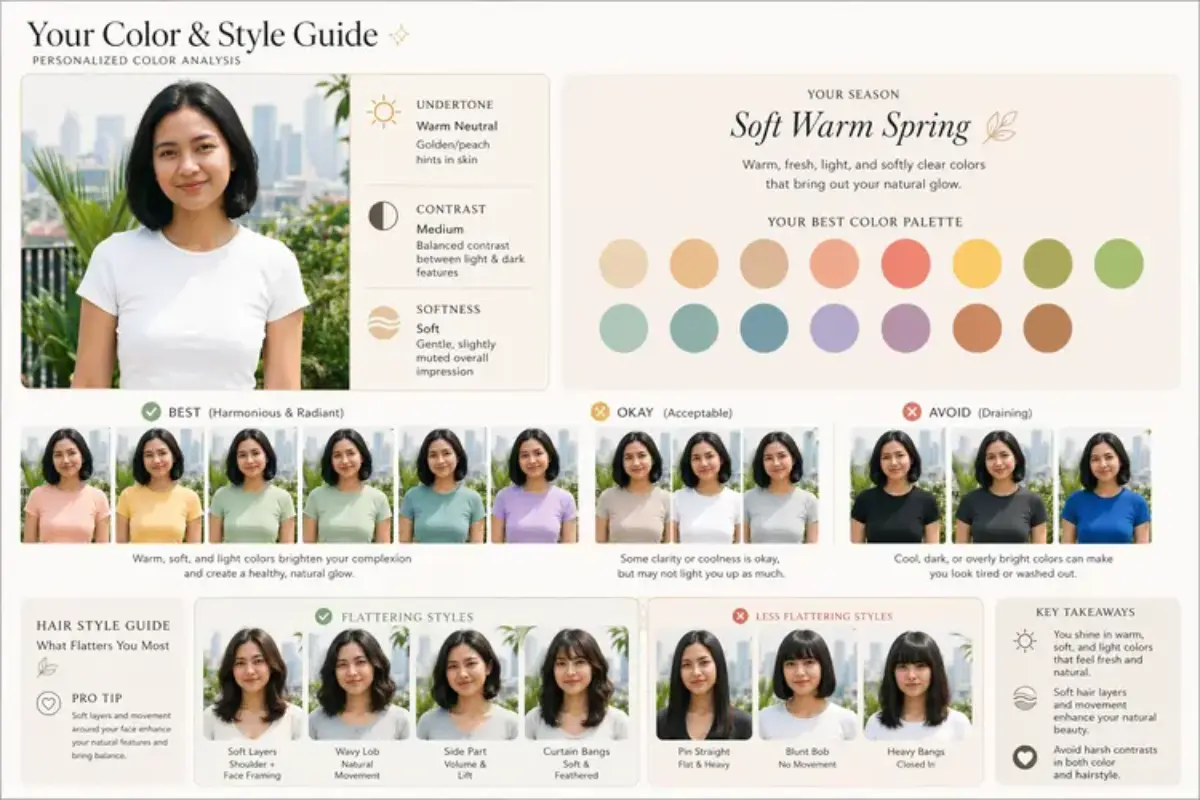Screen dimensions: 1200x800
Task: Pick the light green swatch ending the top row
Action: pyautogui.click(x=1118, y=264)
